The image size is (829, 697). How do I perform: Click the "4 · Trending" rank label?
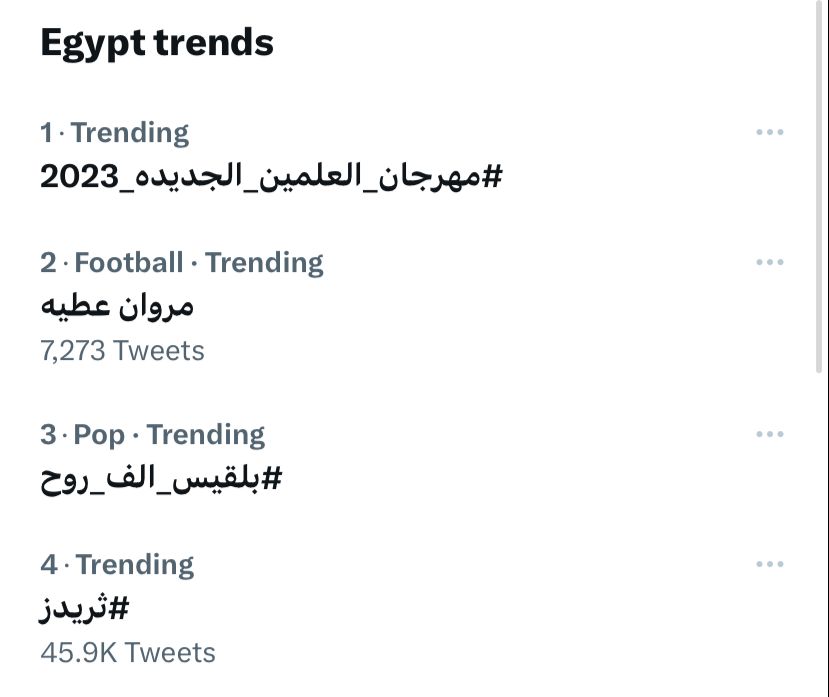click(x=117, y=564)
